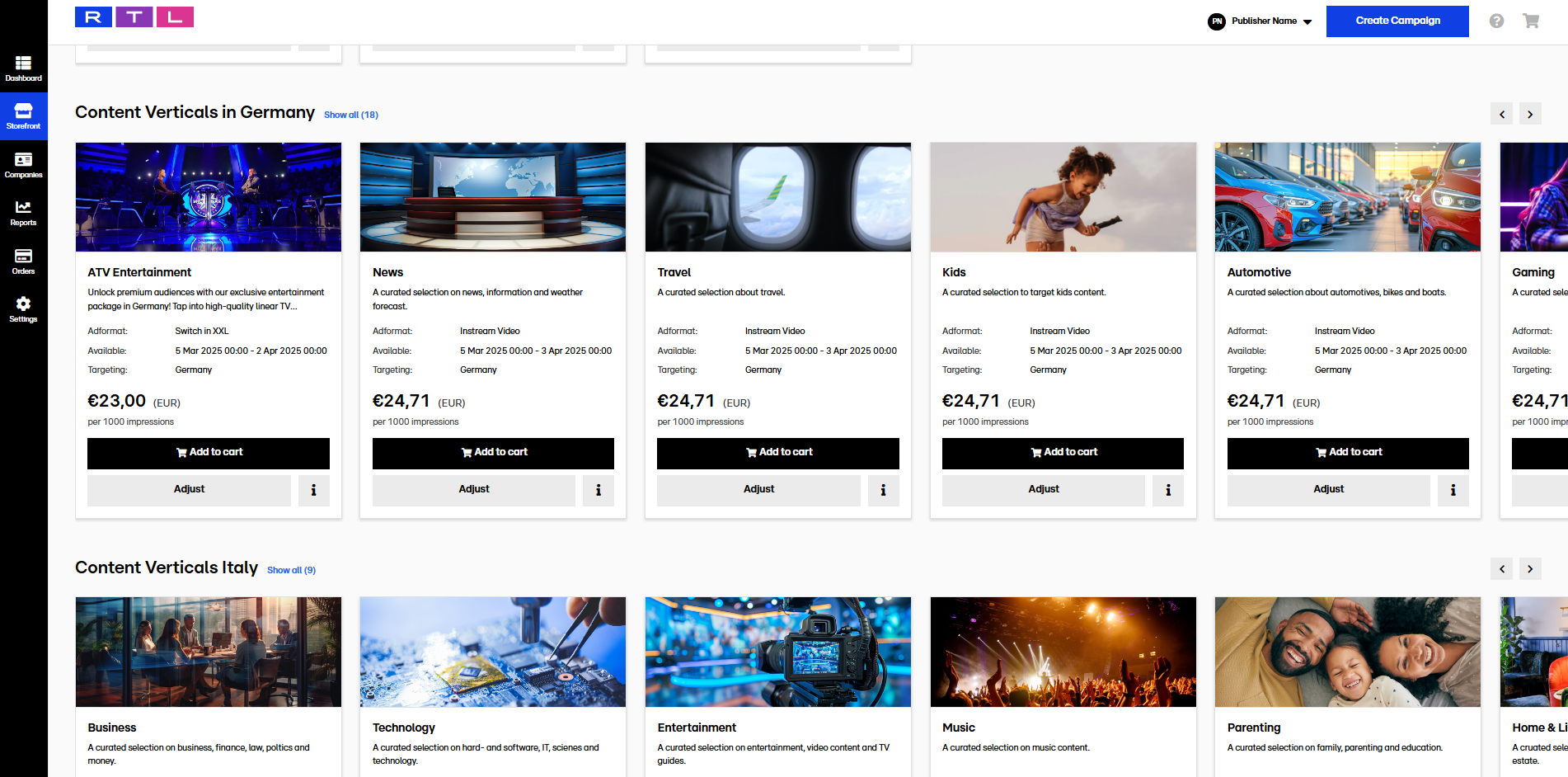Open the shopping cart icon in header

1531,21
